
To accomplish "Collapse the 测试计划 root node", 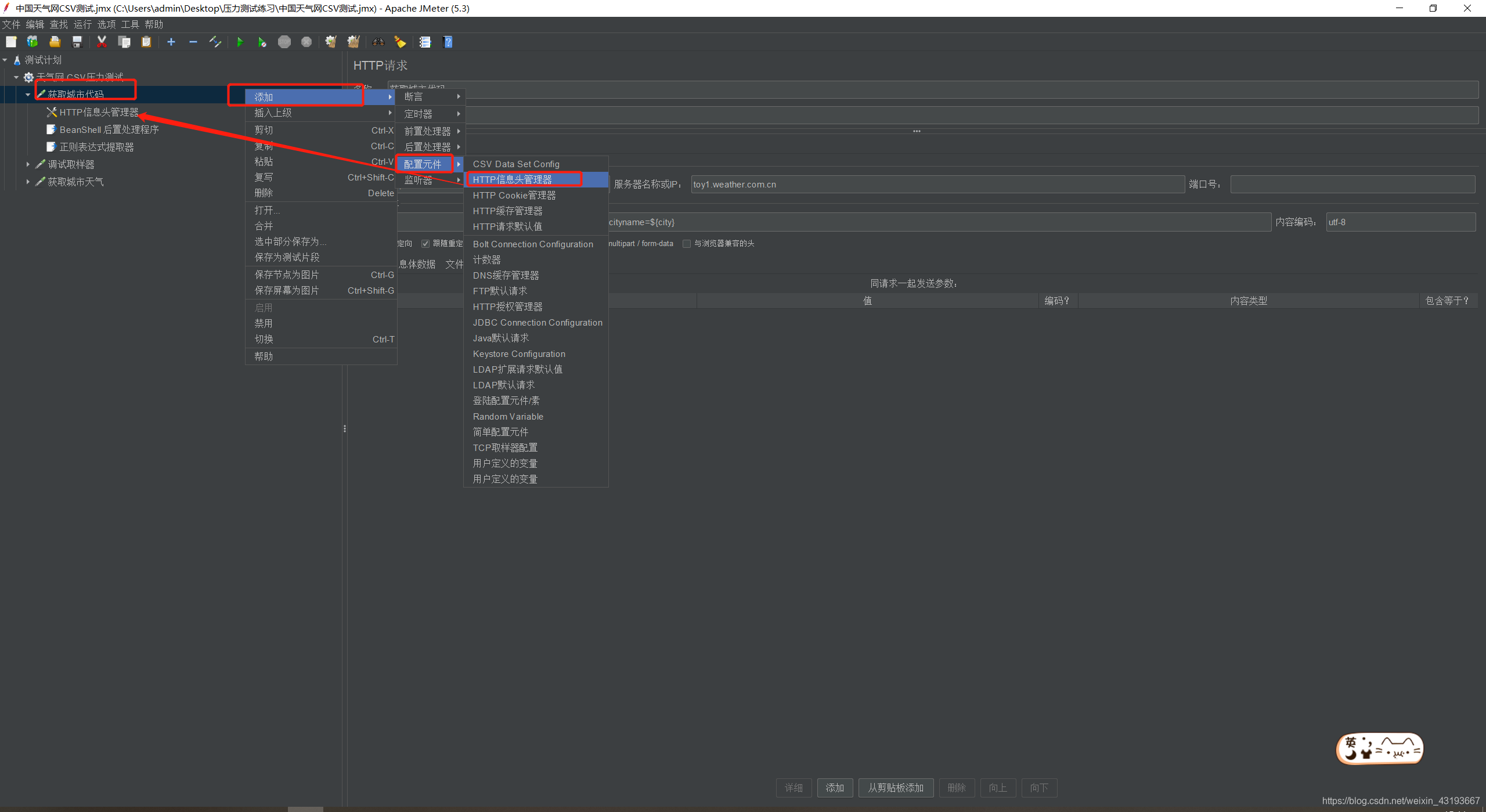I will click(5, 60).
